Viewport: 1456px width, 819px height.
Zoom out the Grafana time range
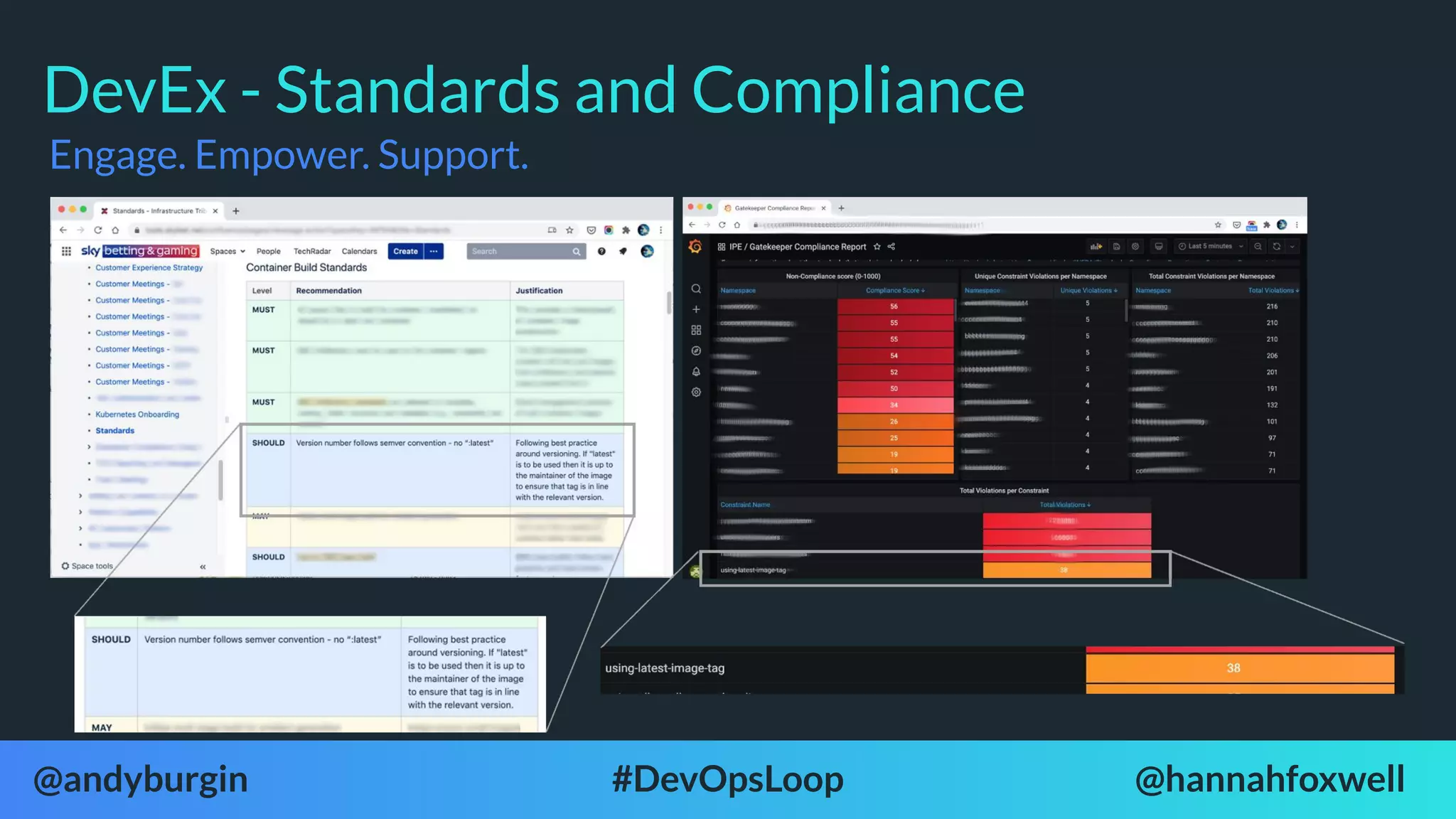1258,247
